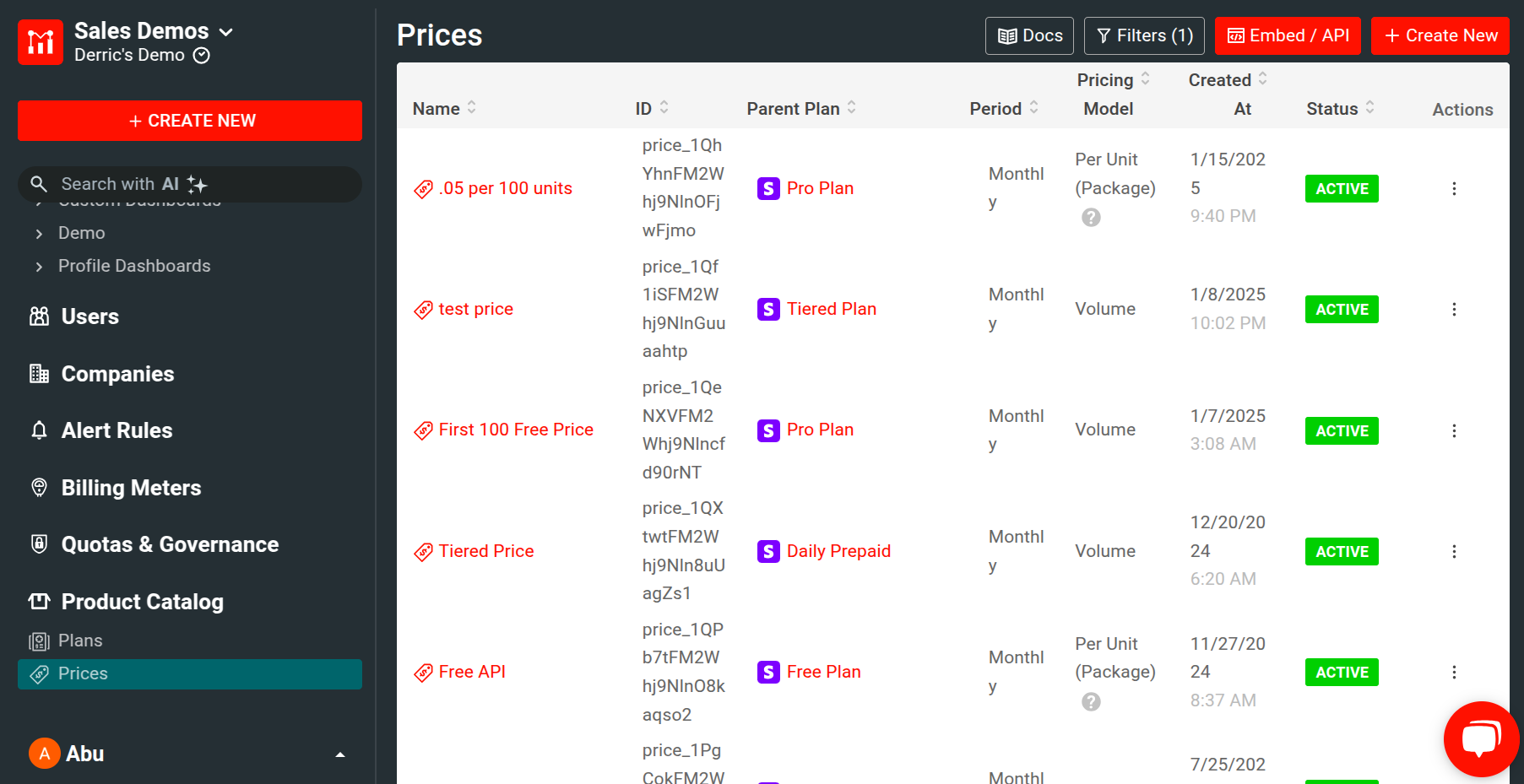The image size is (1524, 784).
Task: Click the purple S icon next to Pro Plan
Action: (768, 188)
